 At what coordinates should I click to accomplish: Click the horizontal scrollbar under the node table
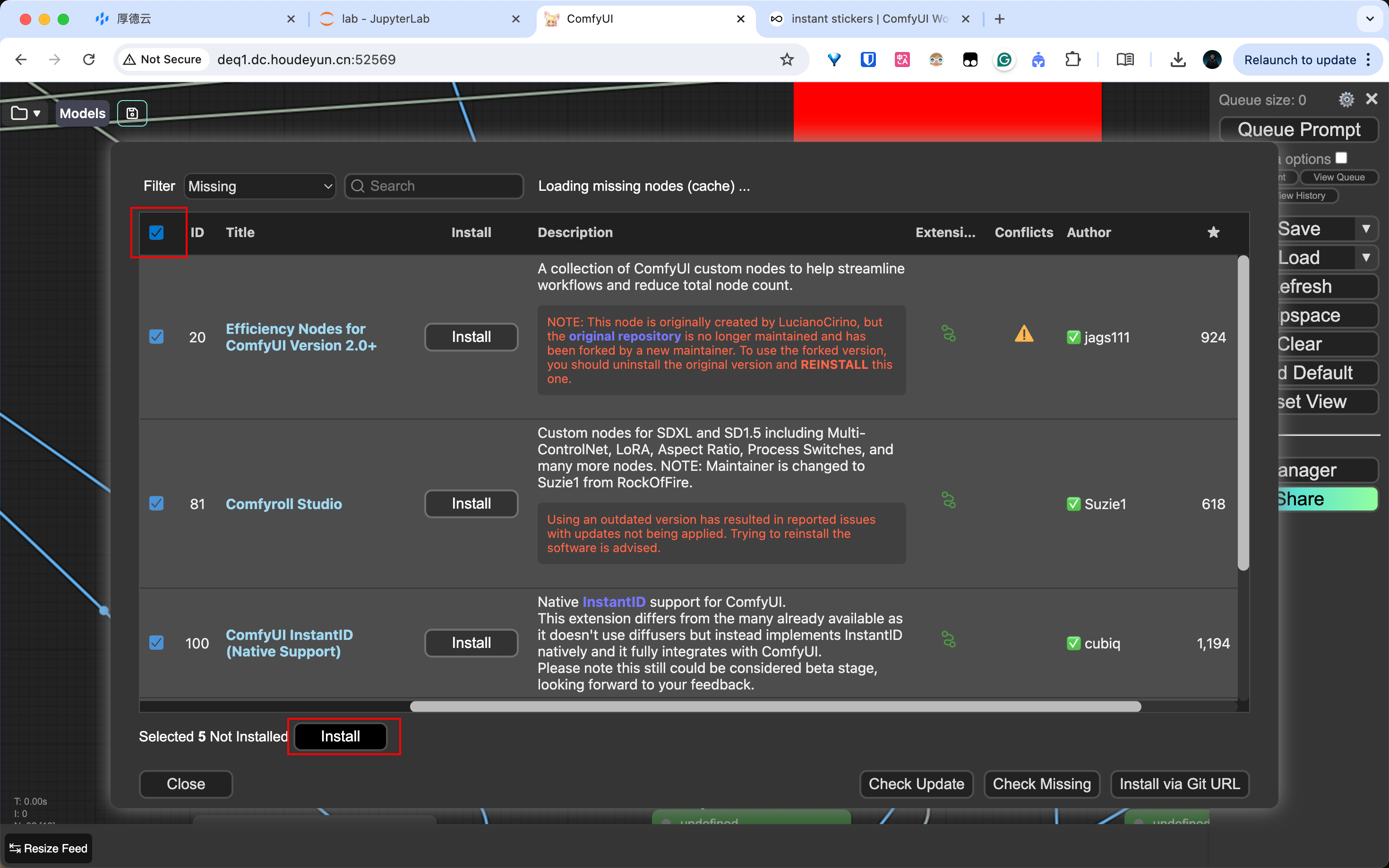[775, 706]
